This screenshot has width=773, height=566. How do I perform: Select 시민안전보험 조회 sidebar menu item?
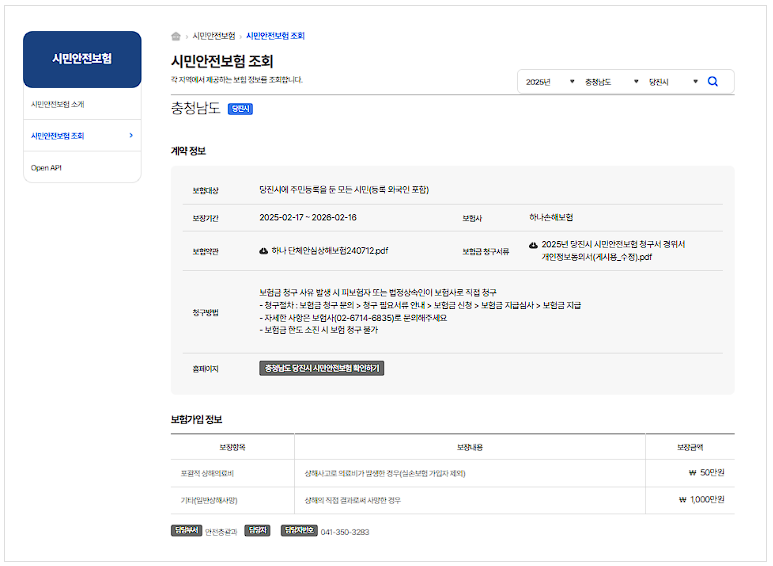click(82, 136)
